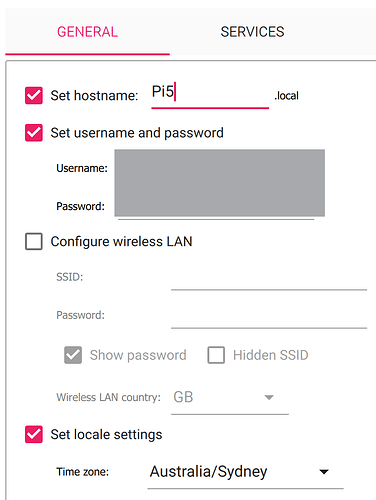The width and height of the screenshot is (376, 500).
Task: Click the Configure wireless LAN label
Action: click(121, 242)
